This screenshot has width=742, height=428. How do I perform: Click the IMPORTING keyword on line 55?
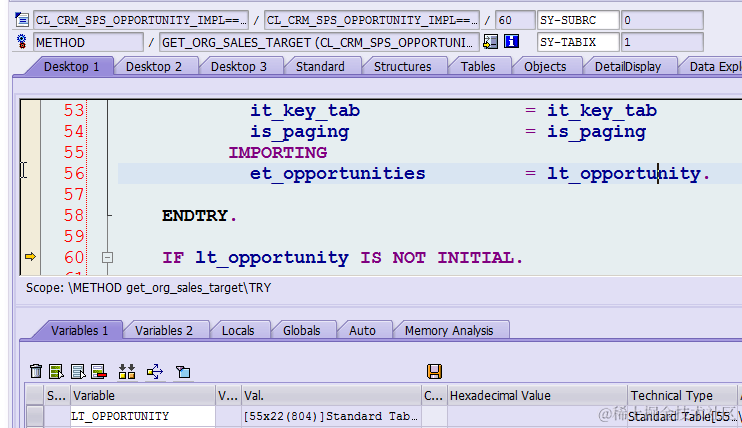[278, 152]
